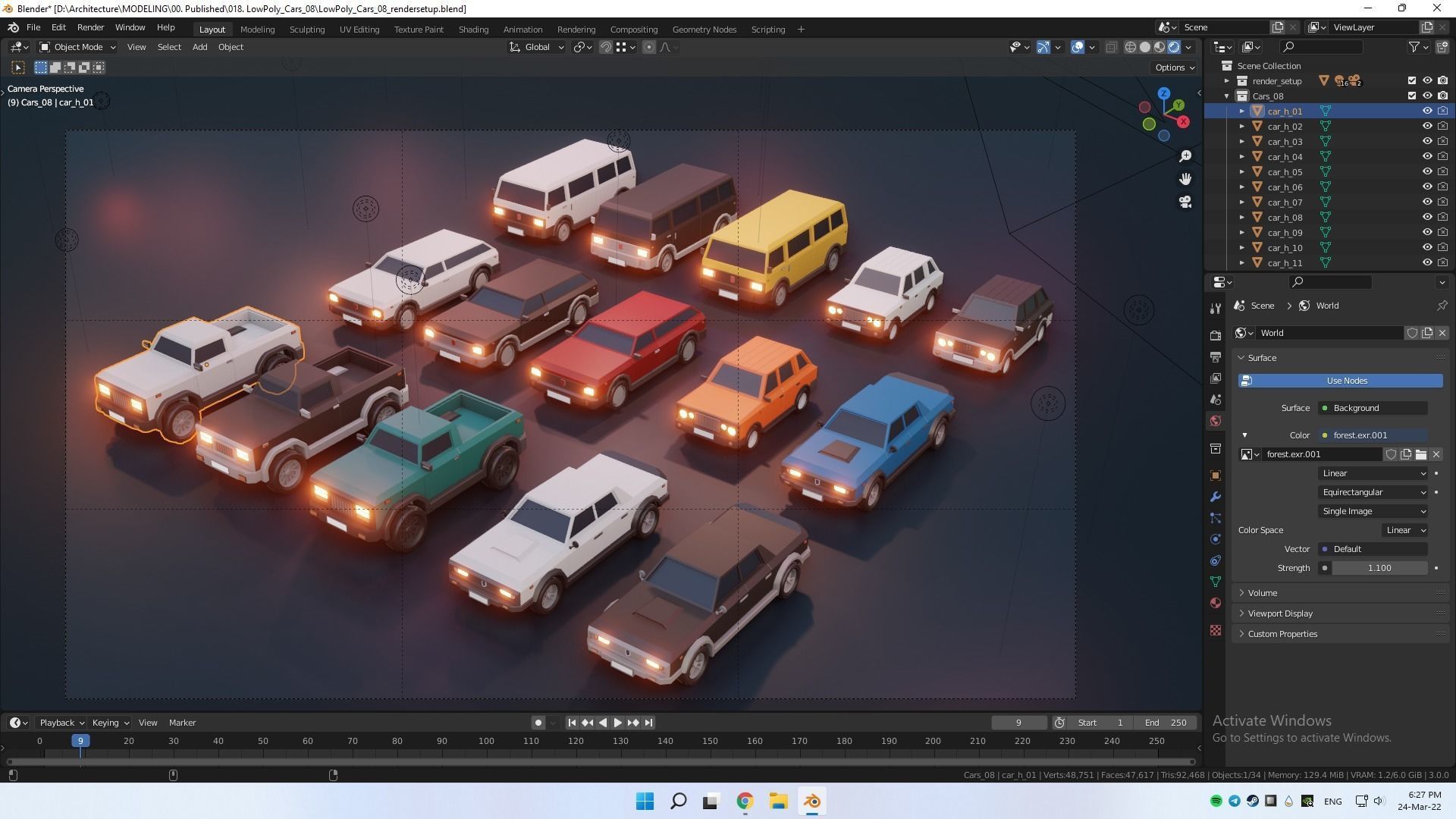This screenshot has width=1456, height=819.
Task: Expand the Custom Properties panel
Action: click(x=1282, y=634)
